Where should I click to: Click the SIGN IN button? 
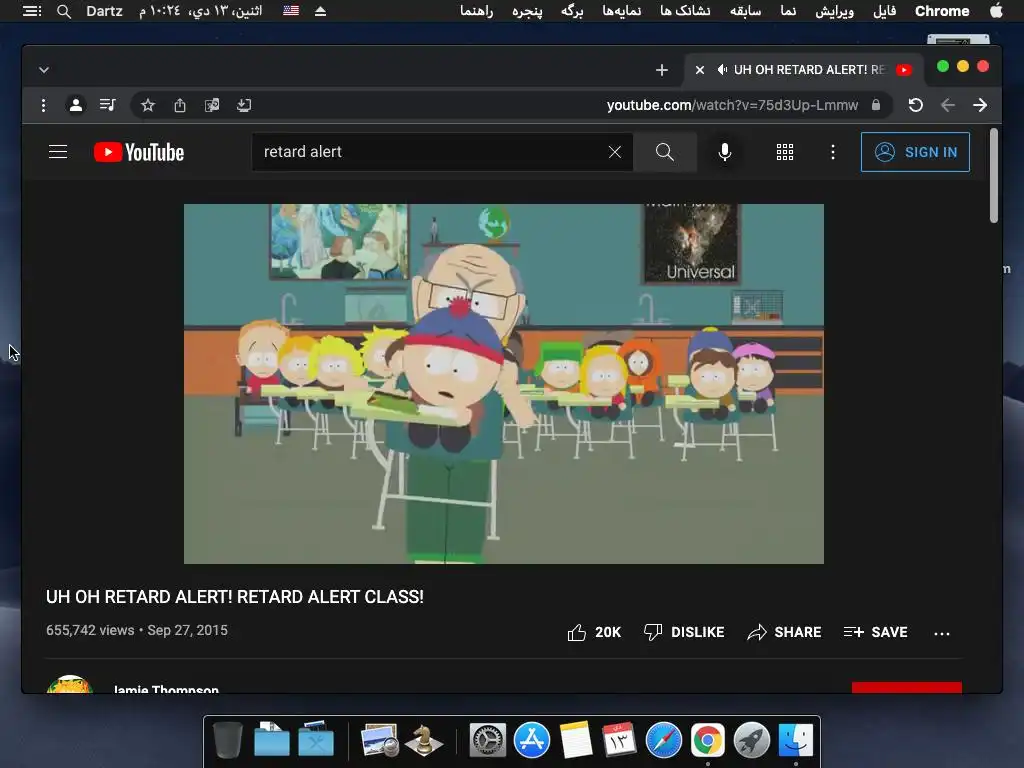(915, 152)
